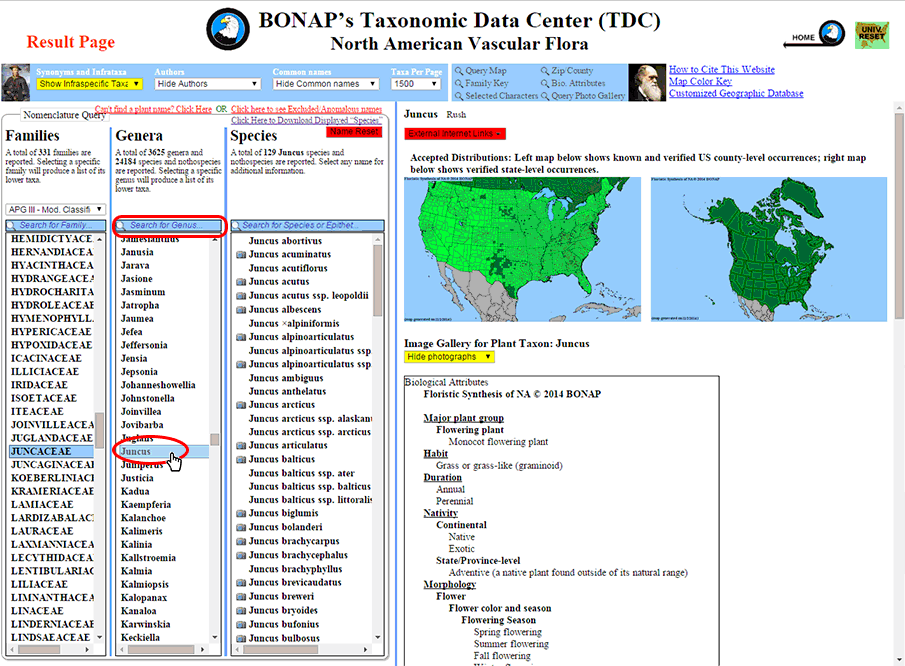Click camera icon beside Juncus albescens

click(x=241, y=310)
